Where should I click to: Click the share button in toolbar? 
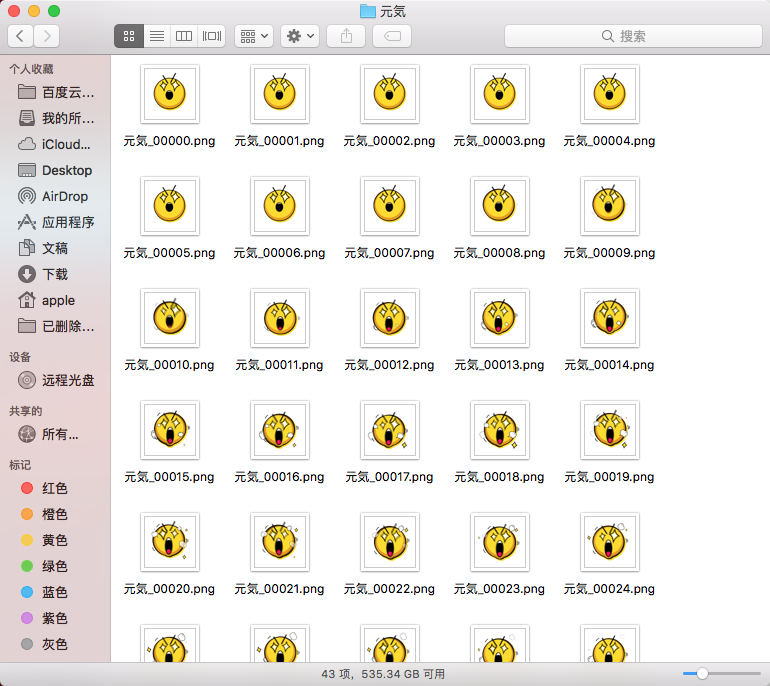(x=347, y=36)
